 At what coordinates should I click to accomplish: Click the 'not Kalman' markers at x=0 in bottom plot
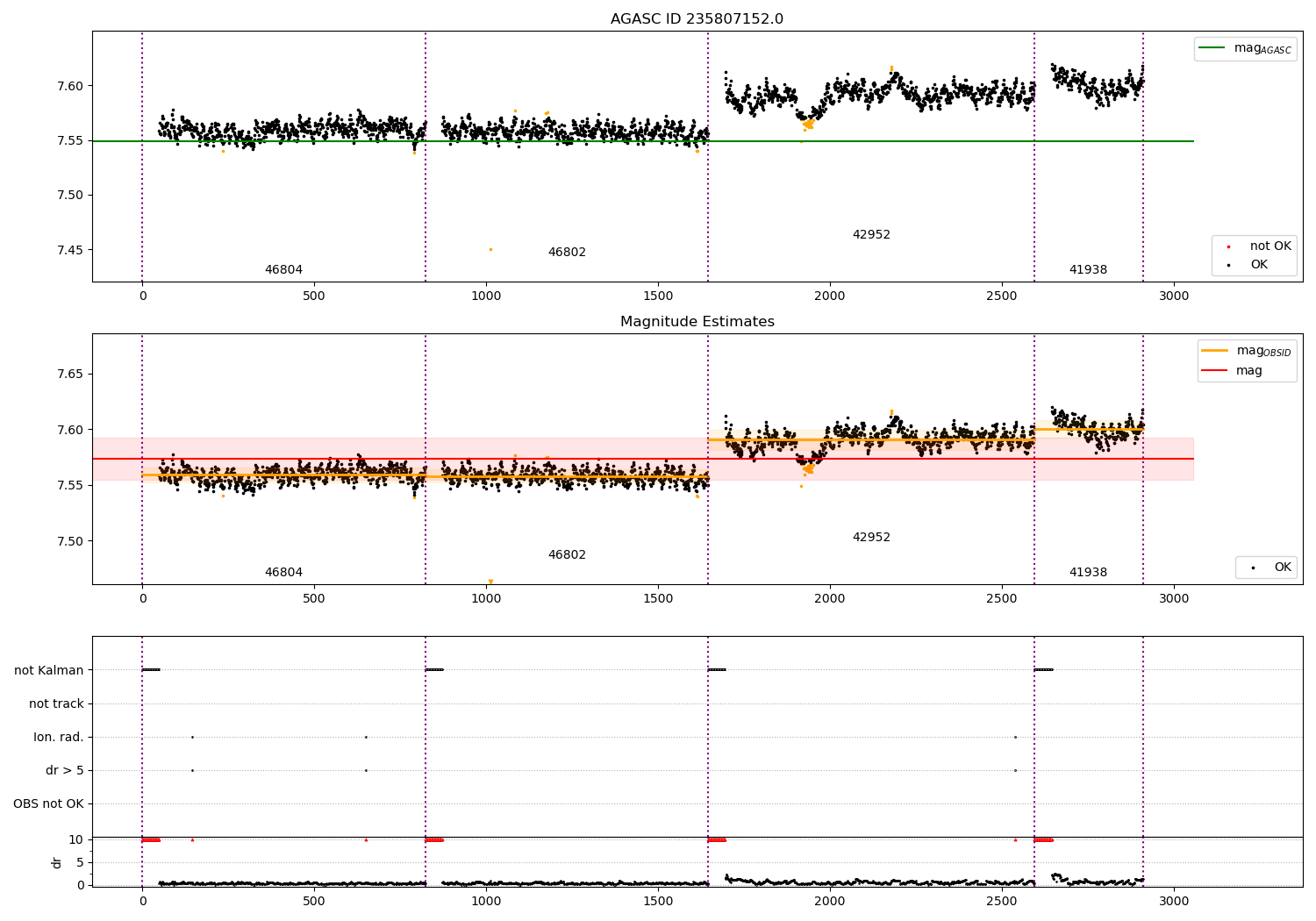coord(151,670)
